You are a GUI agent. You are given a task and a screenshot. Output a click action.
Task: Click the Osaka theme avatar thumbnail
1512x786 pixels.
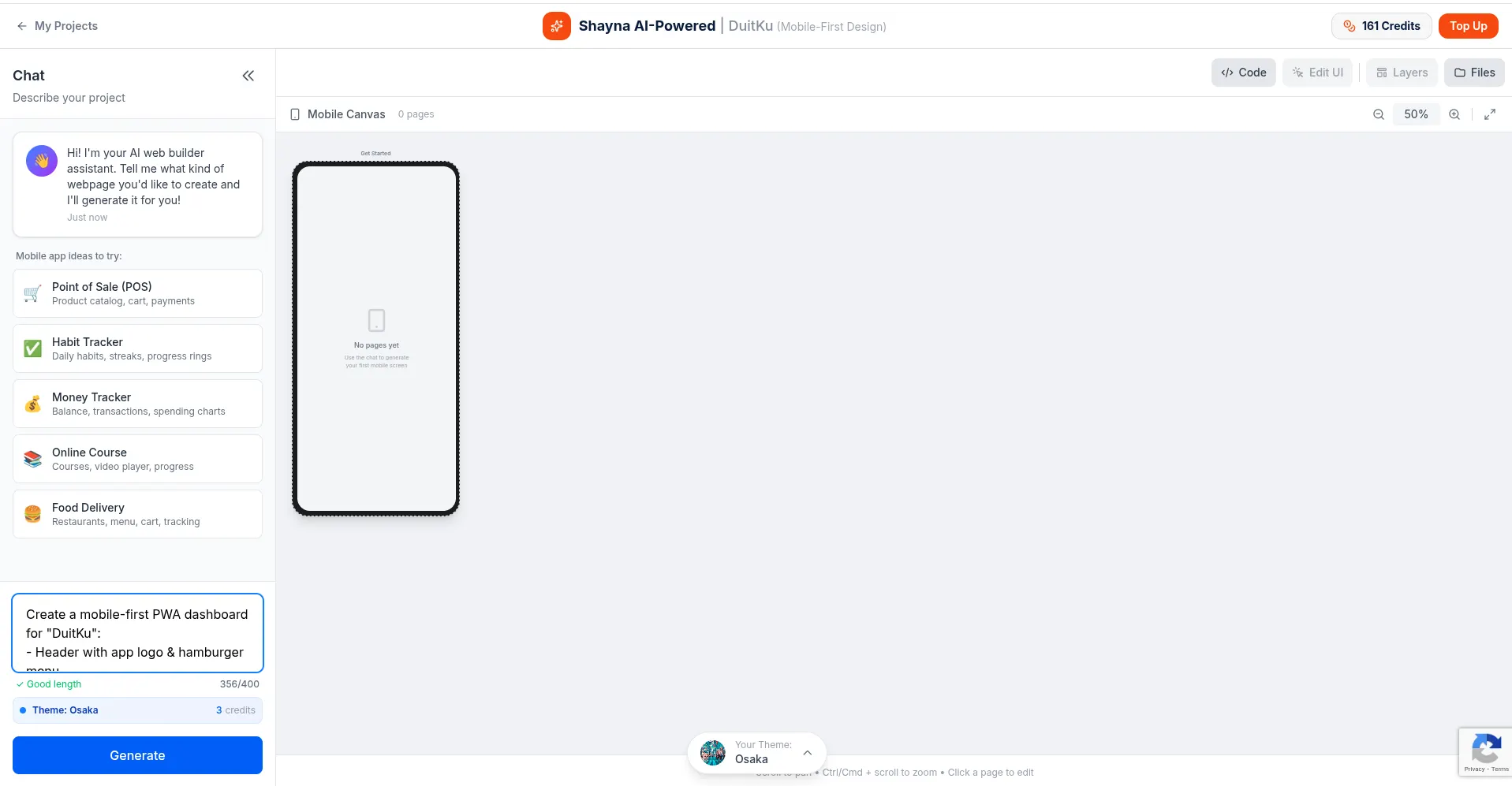712,752
